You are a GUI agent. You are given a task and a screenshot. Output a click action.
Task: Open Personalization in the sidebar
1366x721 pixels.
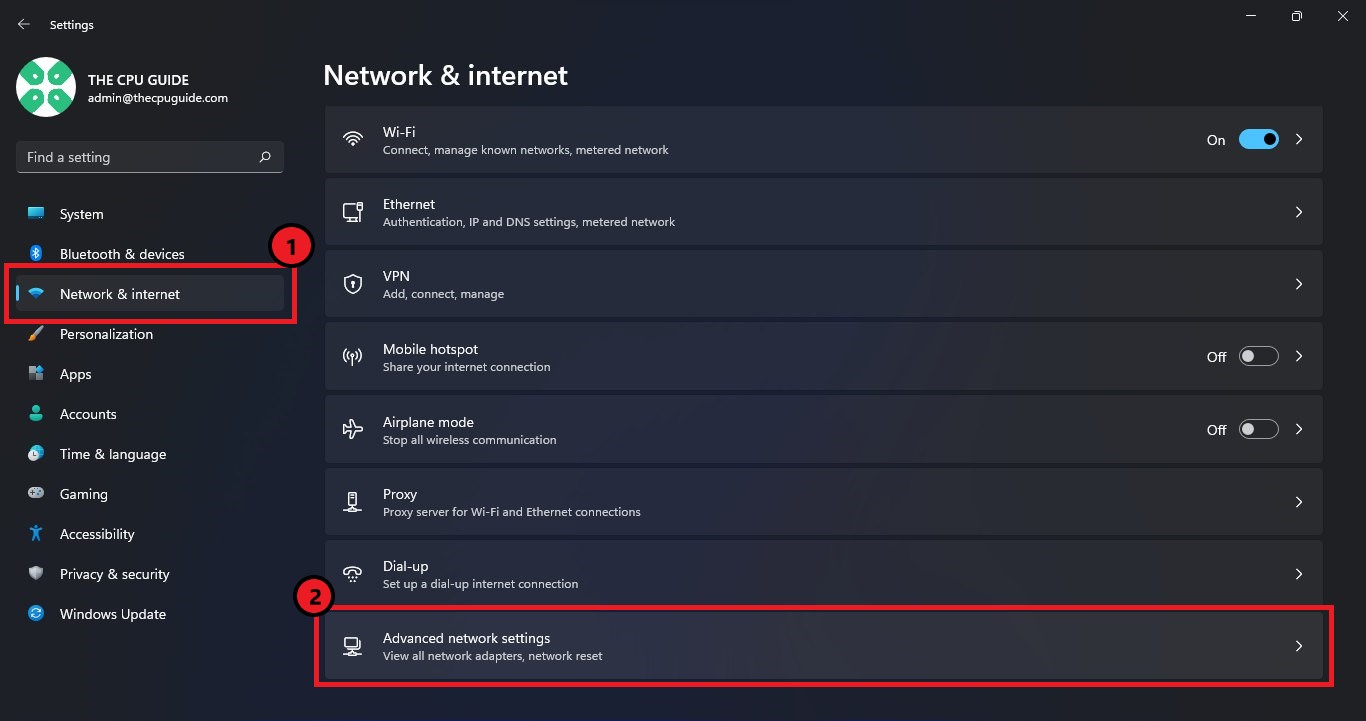coord(106,334)
